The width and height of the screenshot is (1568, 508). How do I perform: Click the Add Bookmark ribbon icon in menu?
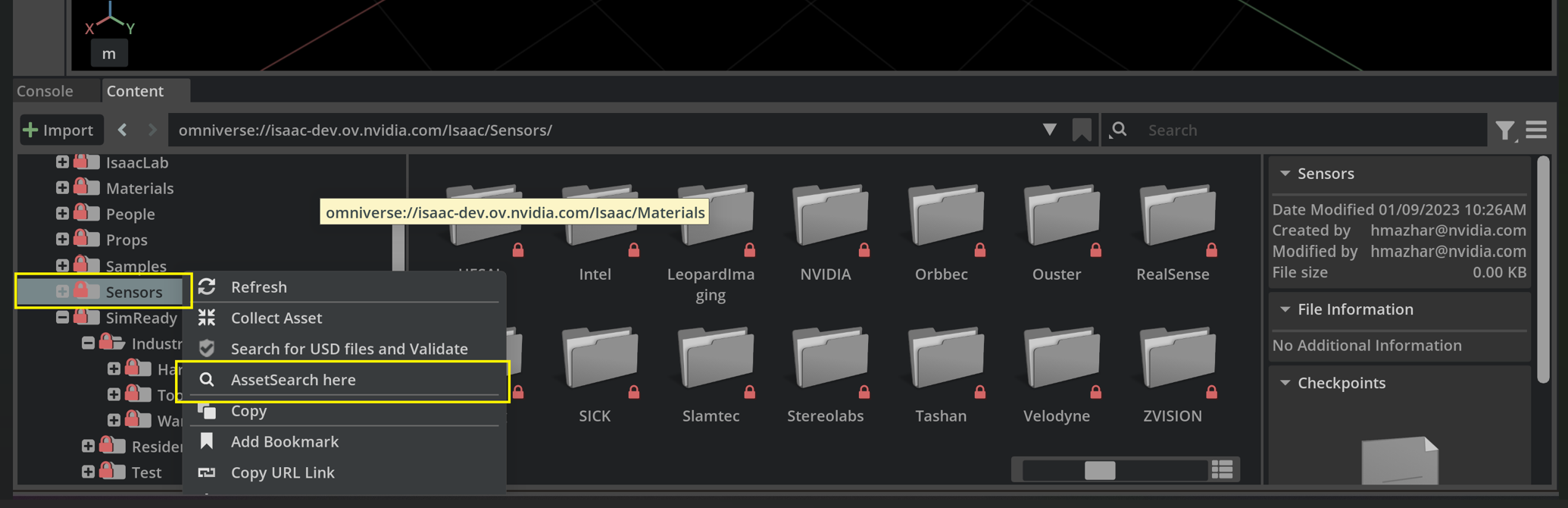207,441
